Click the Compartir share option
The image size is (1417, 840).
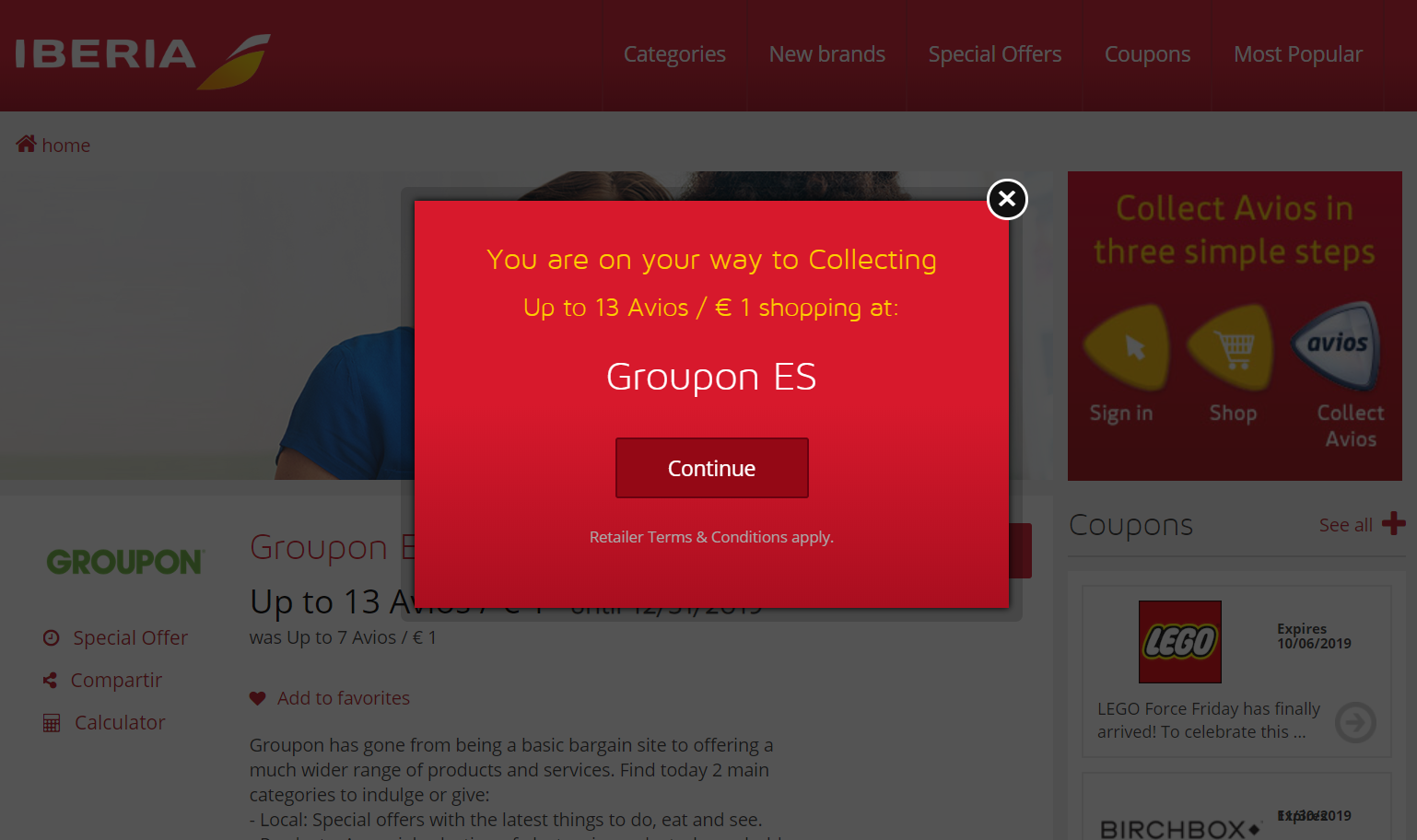(102, 680)
